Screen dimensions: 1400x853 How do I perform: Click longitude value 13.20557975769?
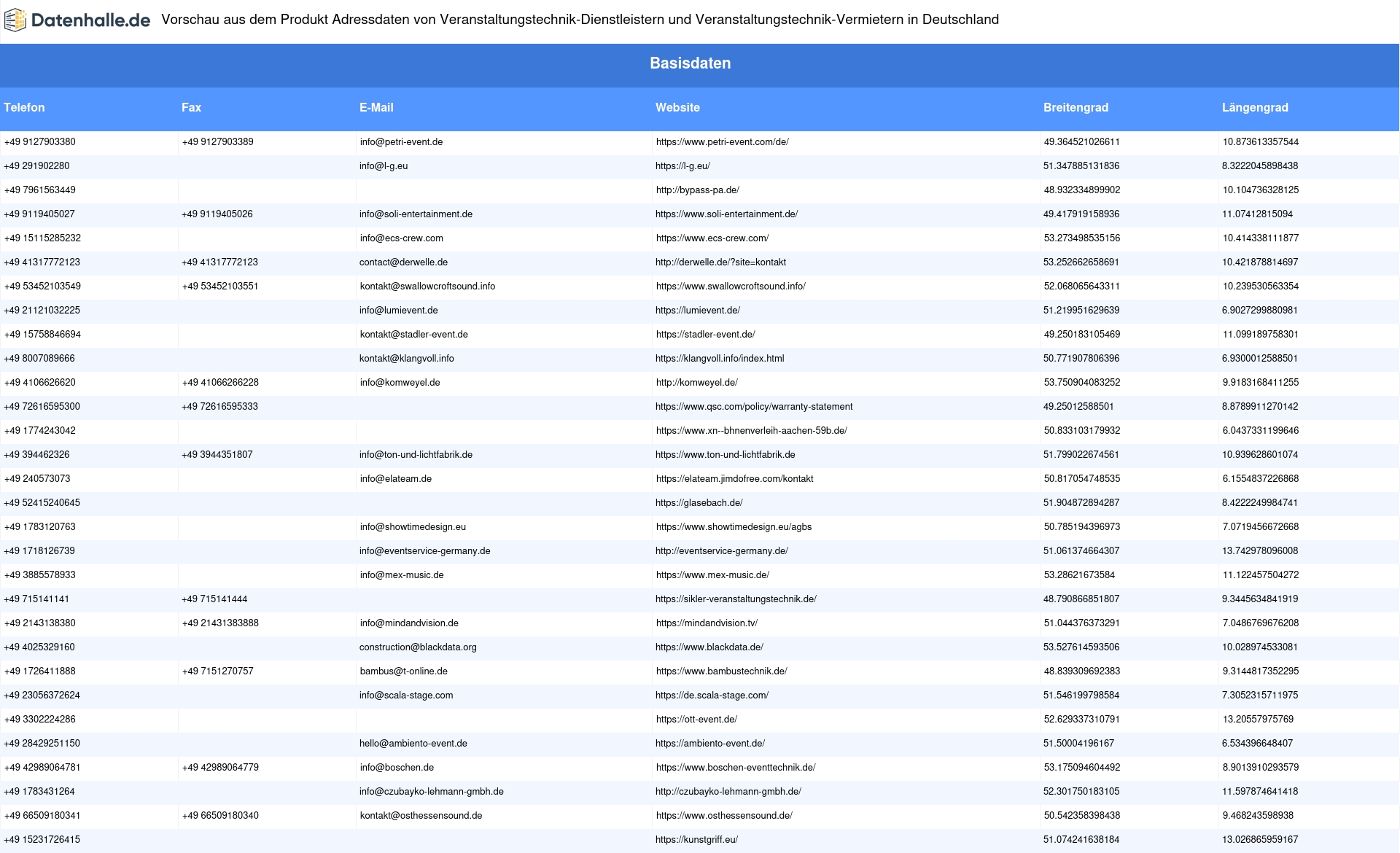pos(1258,720)
